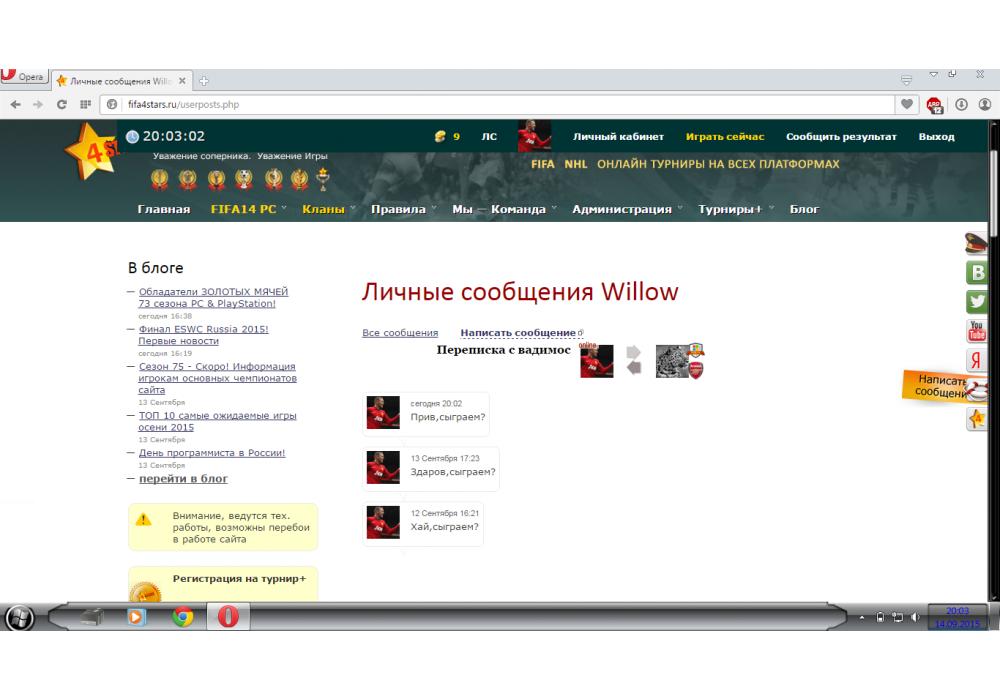Open a new browser tab with plus button
The height and width of the screenshot is (700, 1000).
click(205, 81)
